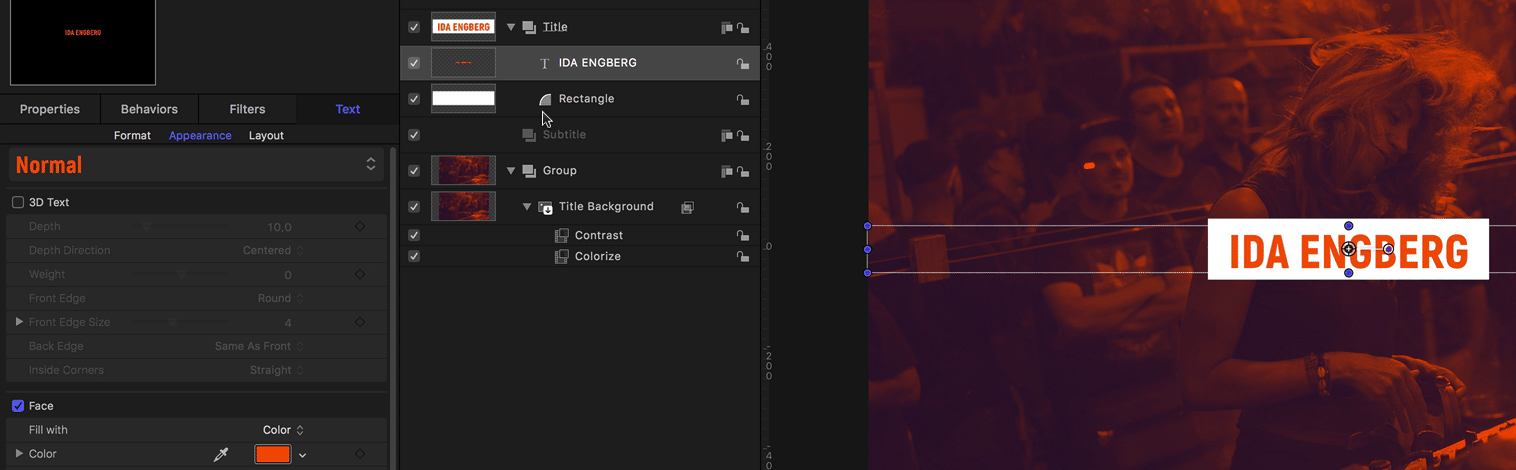Viewport: 1516px width, 470px height.
Task: Toggle the Subtitle group checkbox
Action: coord(414,135)
